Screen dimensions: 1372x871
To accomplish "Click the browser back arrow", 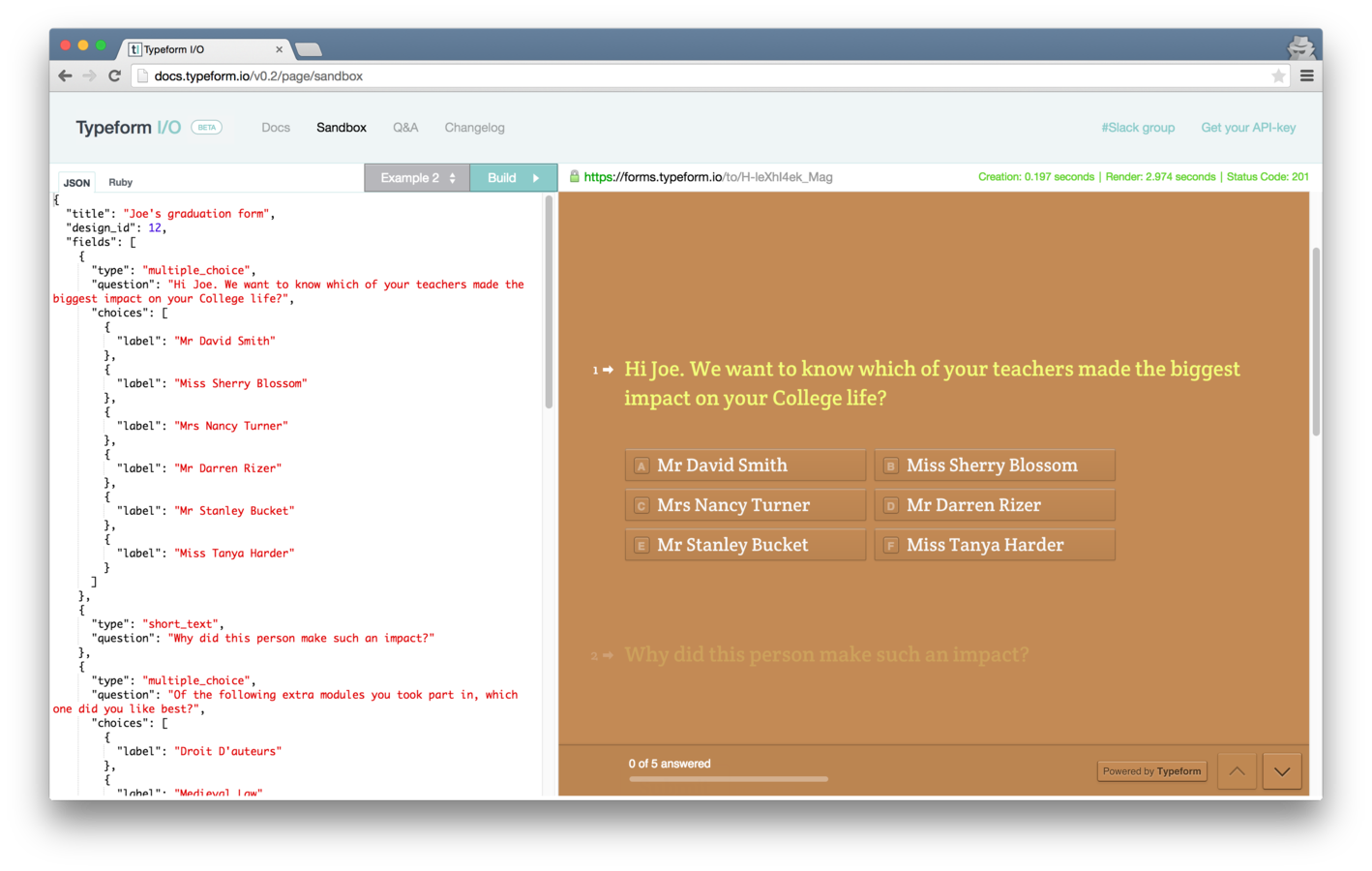I will pos(65,75).
